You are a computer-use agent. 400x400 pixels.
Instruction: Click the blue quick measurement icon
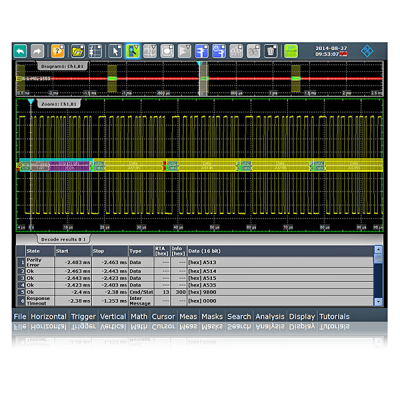219,51
